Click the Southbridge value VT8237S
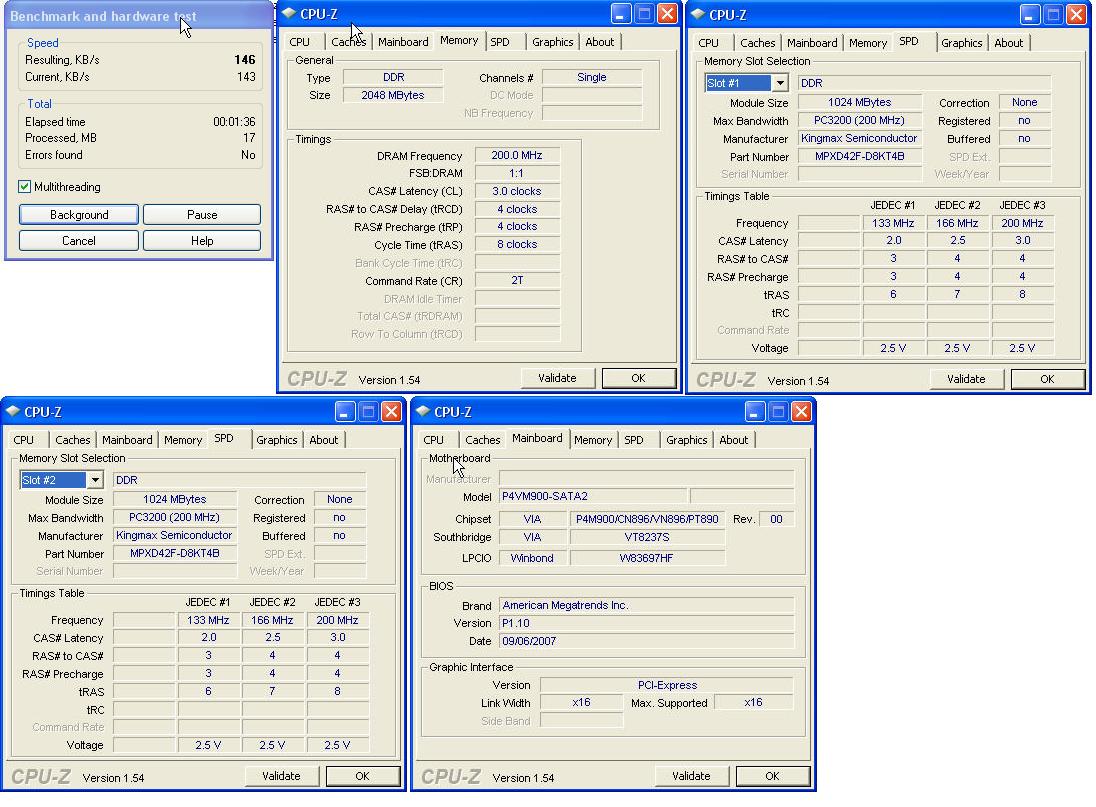Screen dimensions: 1096x807 (x=647, y=537)
